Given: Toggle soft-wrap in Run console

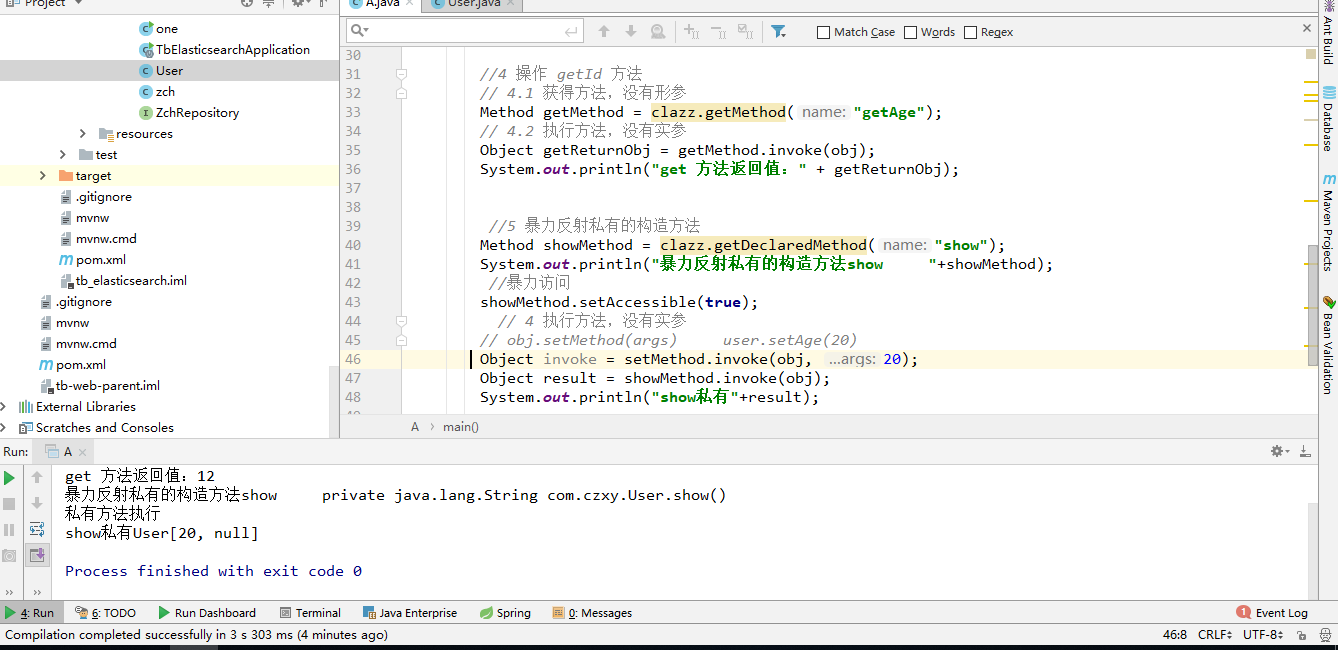Looking at the screenshot, I should pyautogui.click(x=37, y=529).
